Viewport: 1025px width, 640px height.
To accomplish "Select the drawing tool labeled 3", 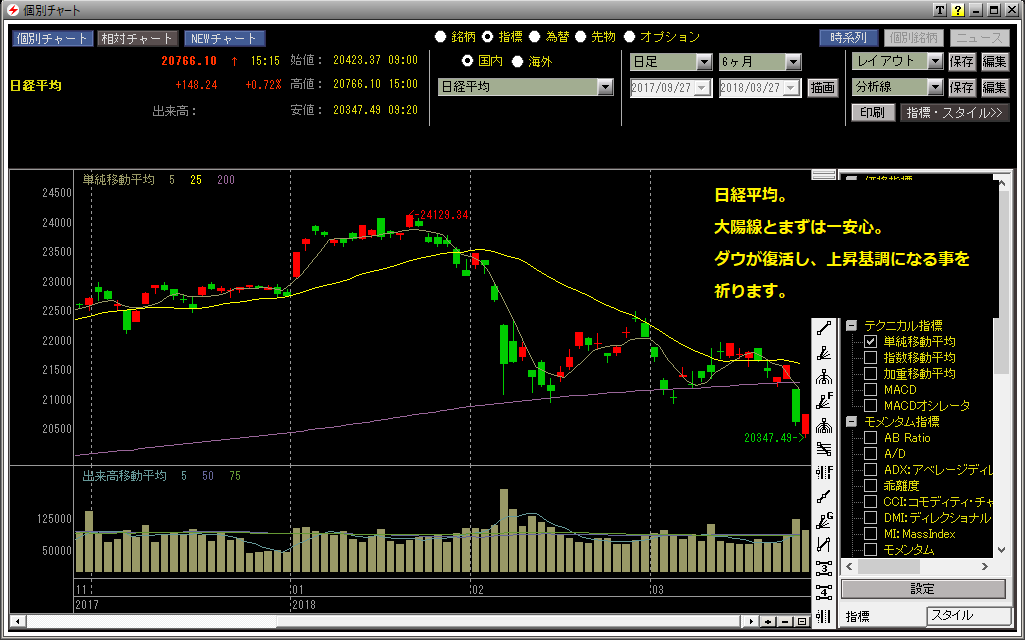I will 824,569.
